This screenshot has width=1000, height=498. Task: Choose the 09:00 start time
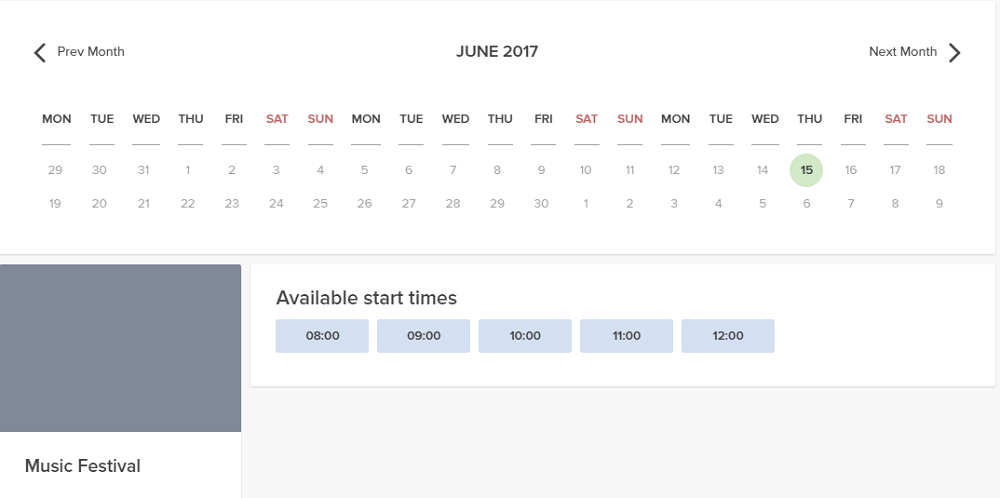coord(424,336)
